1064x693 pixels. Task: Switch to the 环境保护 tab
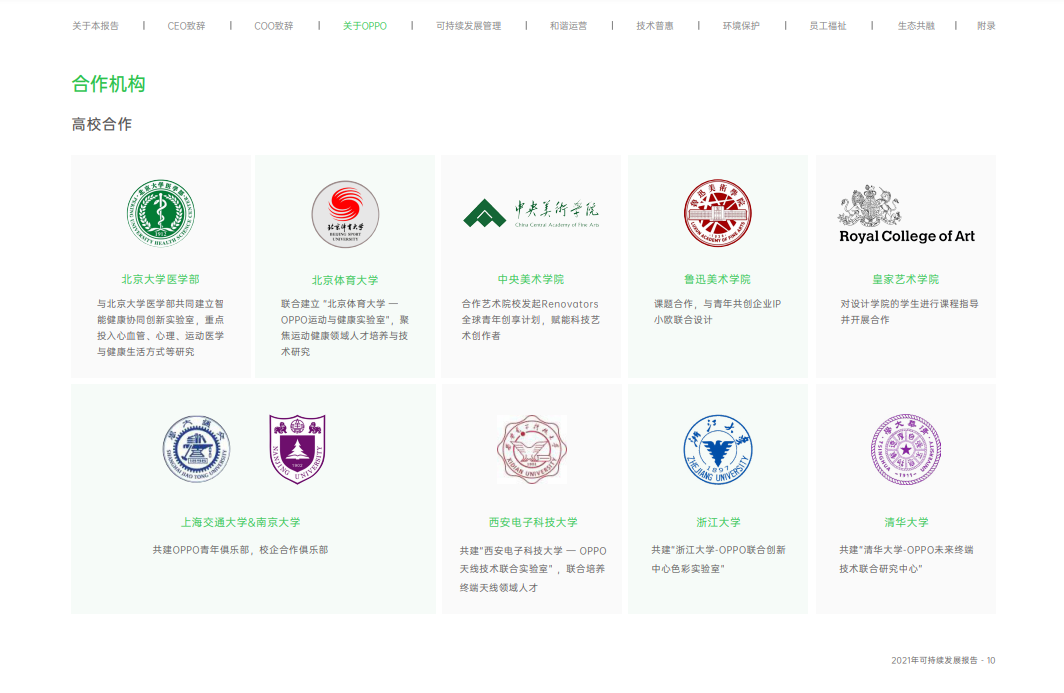(741, 26)
